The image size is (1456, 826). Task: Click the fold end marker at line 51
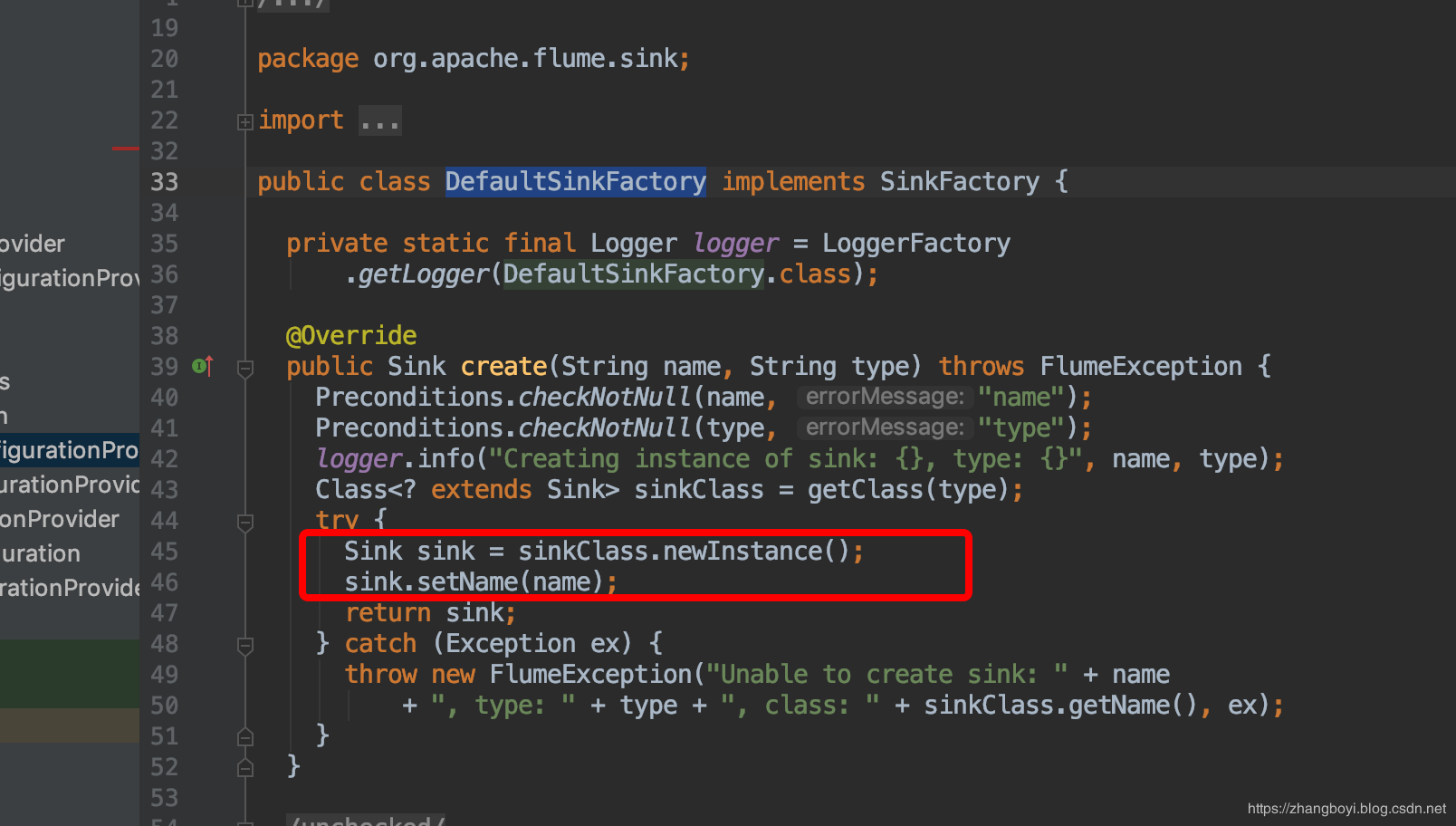[244, 736]
